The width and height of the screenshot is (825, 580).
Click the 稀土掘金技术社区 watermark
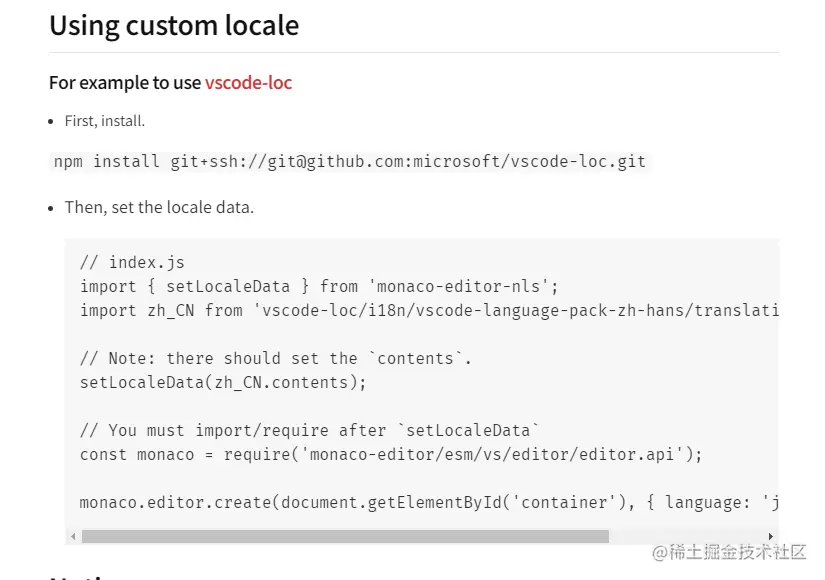coord(729,552)
